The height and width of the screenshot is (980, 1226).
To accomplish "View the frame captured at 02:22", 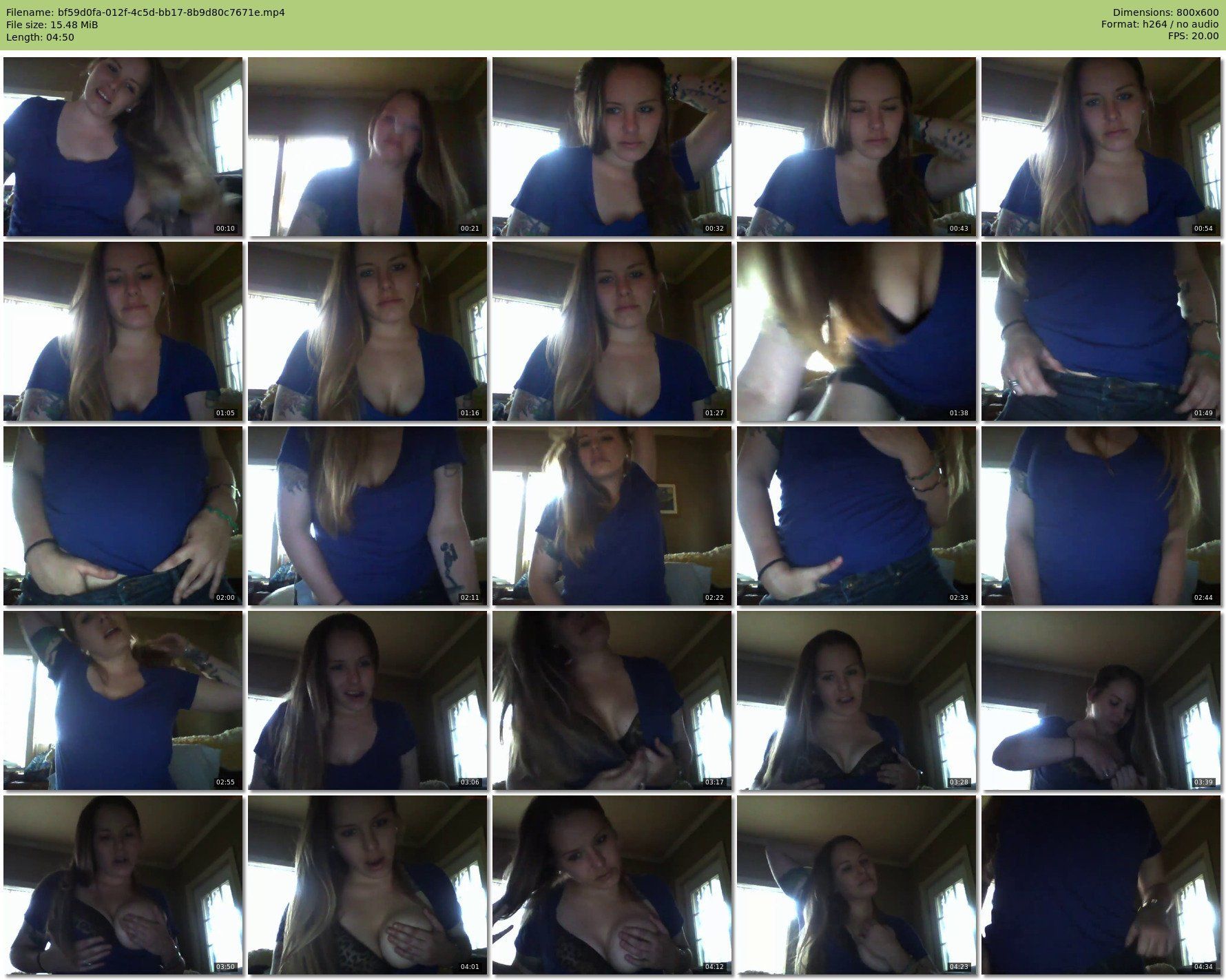I will [x=612, y=516].
